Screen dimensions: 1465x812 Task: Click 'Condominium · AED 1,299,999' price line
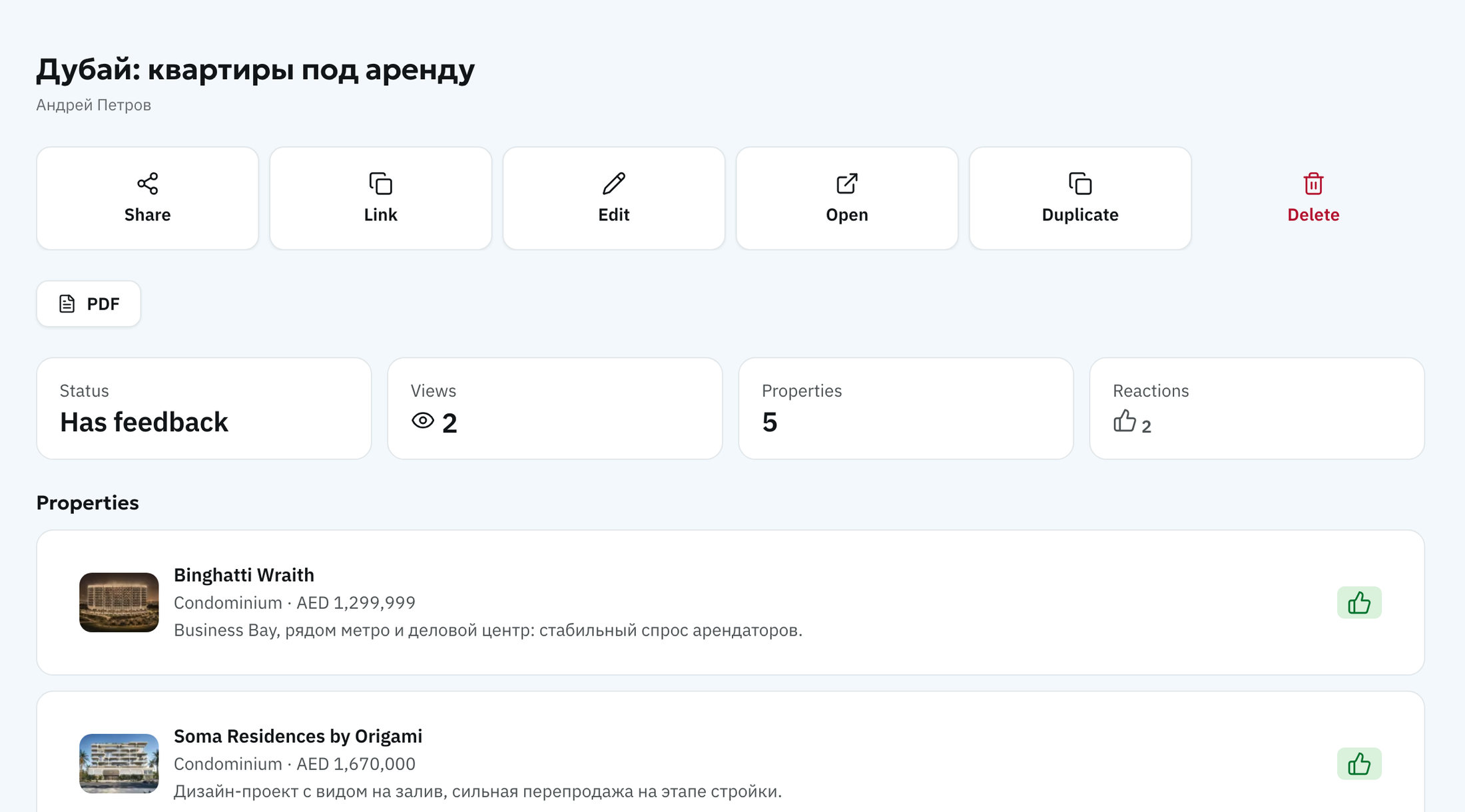(294, 603)
